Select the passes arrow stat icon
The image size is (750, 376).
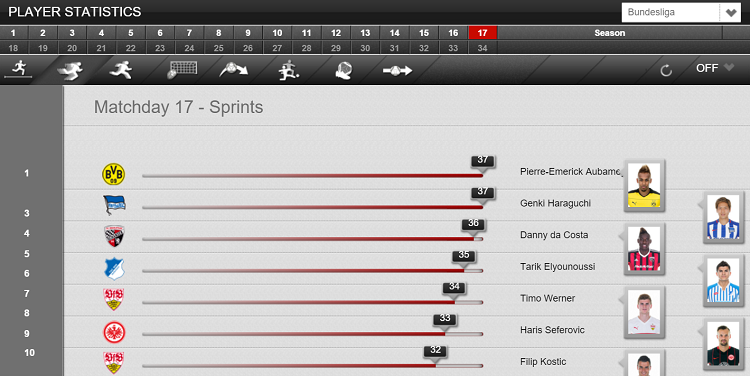point(397,71)
